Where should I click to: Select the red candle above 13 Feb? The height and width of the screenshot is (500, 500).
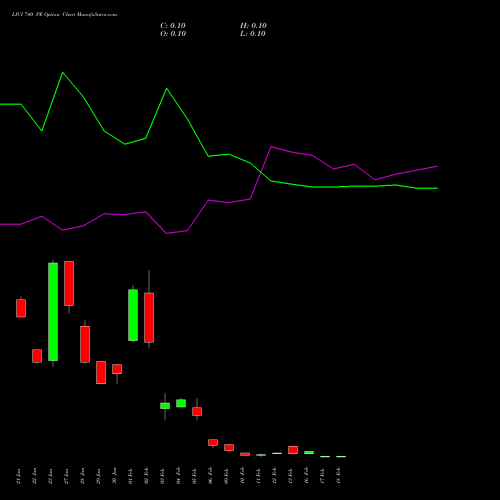(293, 450)
